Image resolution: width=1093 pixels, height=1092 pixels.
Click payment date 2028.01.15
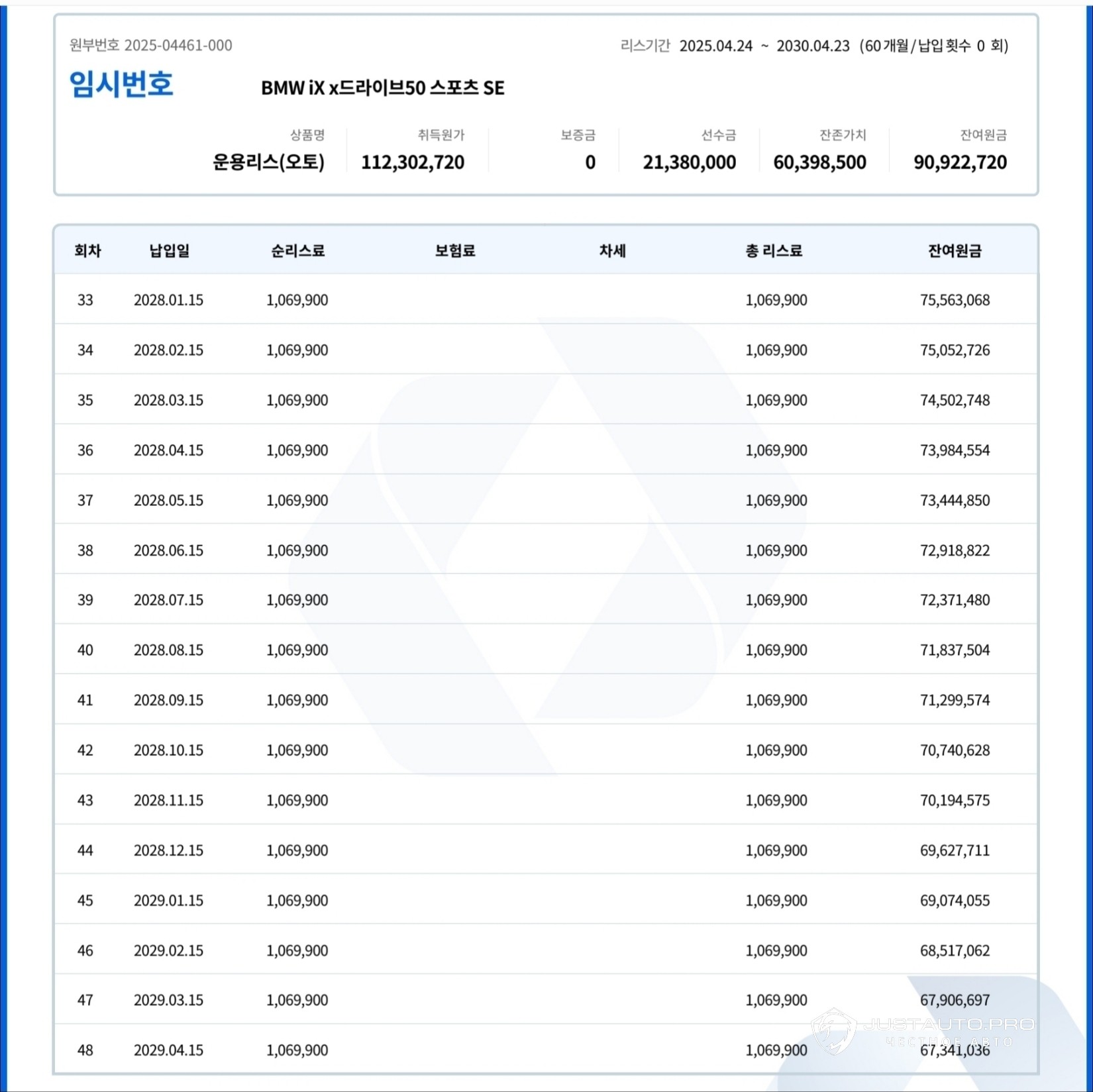click(168, 300)
